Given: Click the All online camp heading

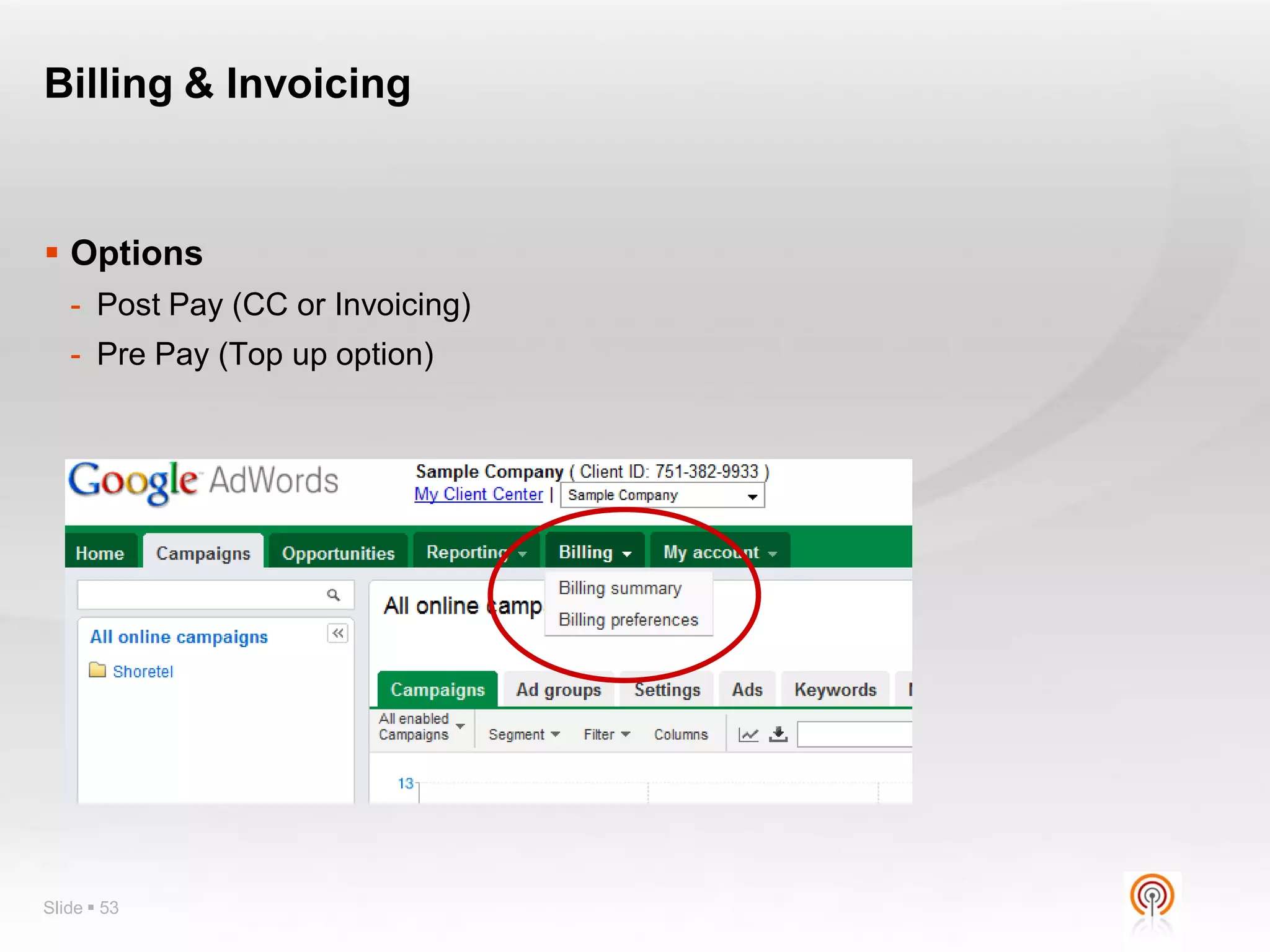Looking at the screenshot, I should click(x=463, y=606).
